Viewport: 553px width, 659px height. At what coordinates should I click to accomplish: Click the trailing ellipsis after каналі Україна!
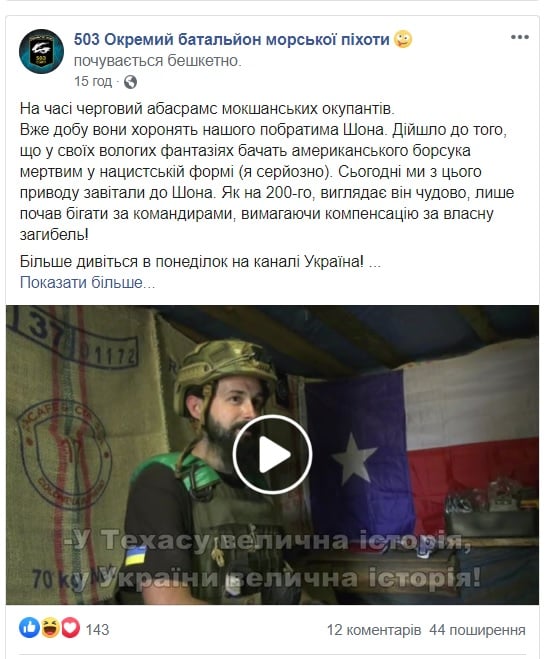pos(374,262)
